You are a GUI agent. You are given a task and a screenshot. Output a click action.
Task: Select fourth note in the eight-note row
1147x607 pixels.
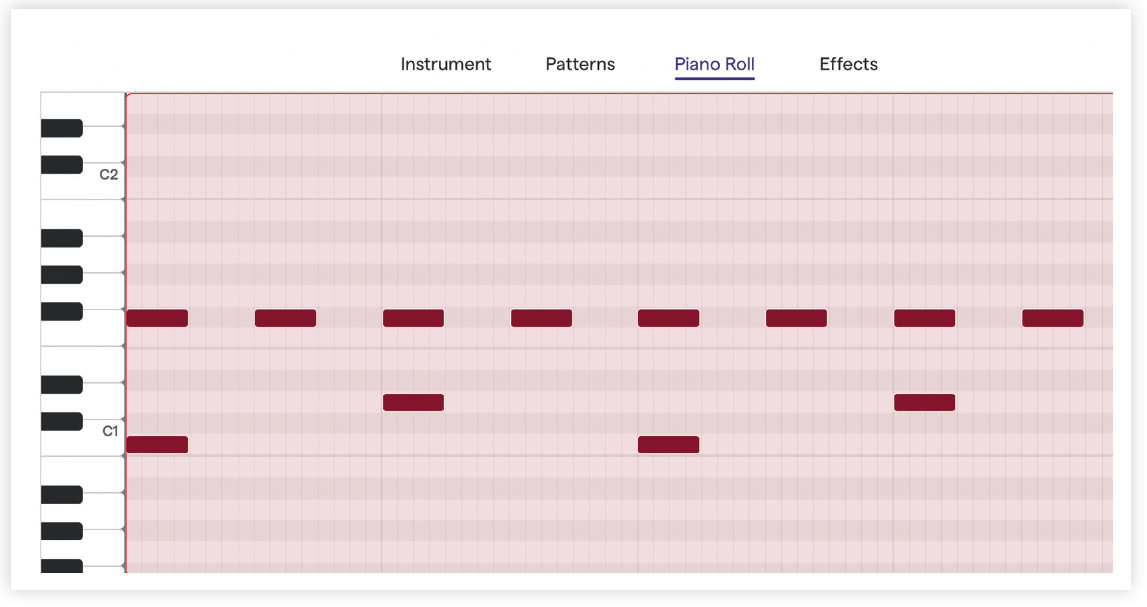coord(541,318)
